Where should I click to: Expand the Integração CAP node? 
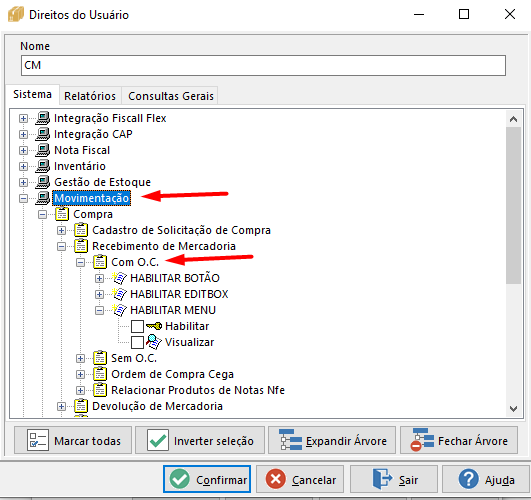[x=23, y=134]
